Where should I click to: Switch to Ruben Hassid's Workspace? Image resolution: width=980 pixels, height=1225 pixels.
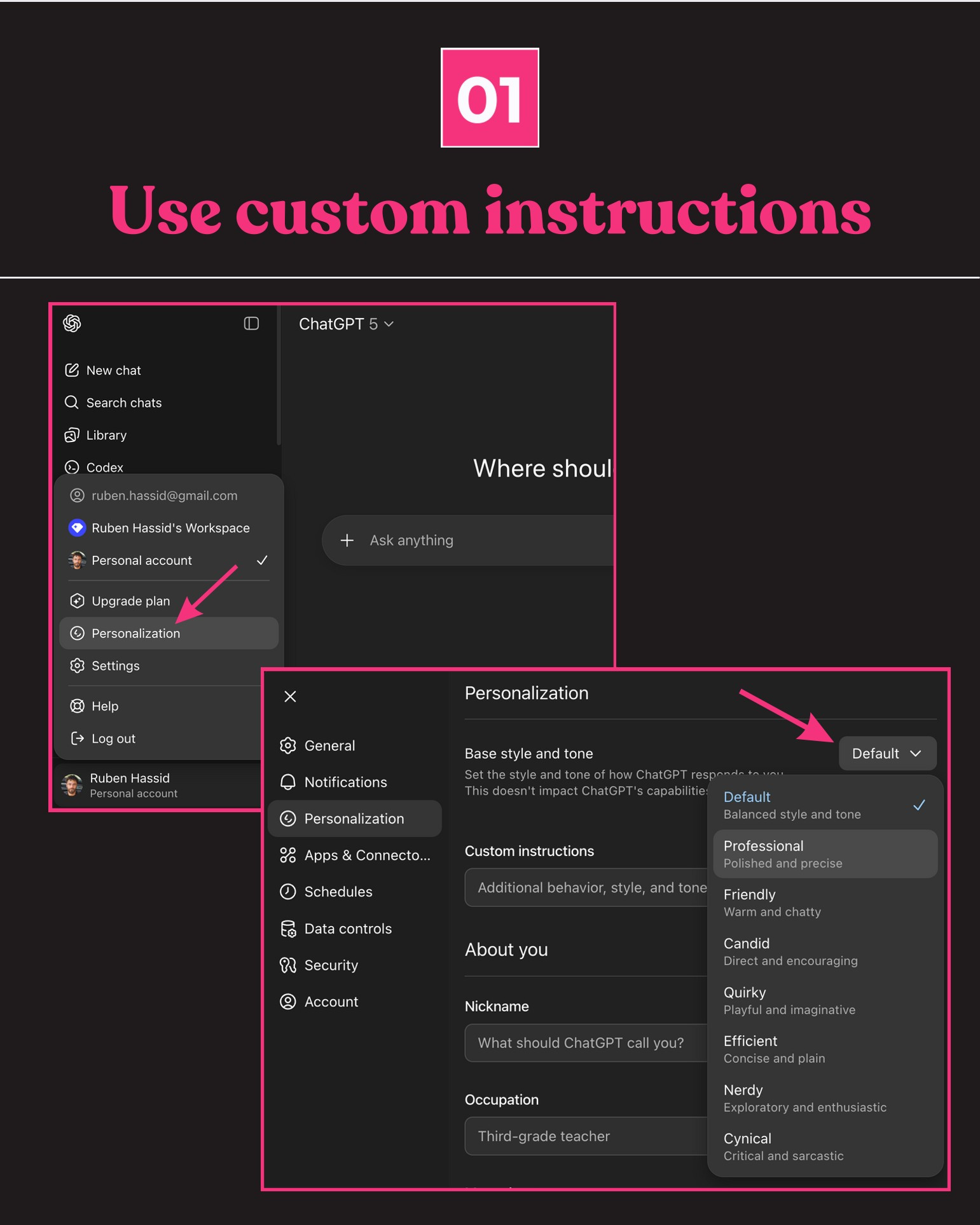(169, 528)
